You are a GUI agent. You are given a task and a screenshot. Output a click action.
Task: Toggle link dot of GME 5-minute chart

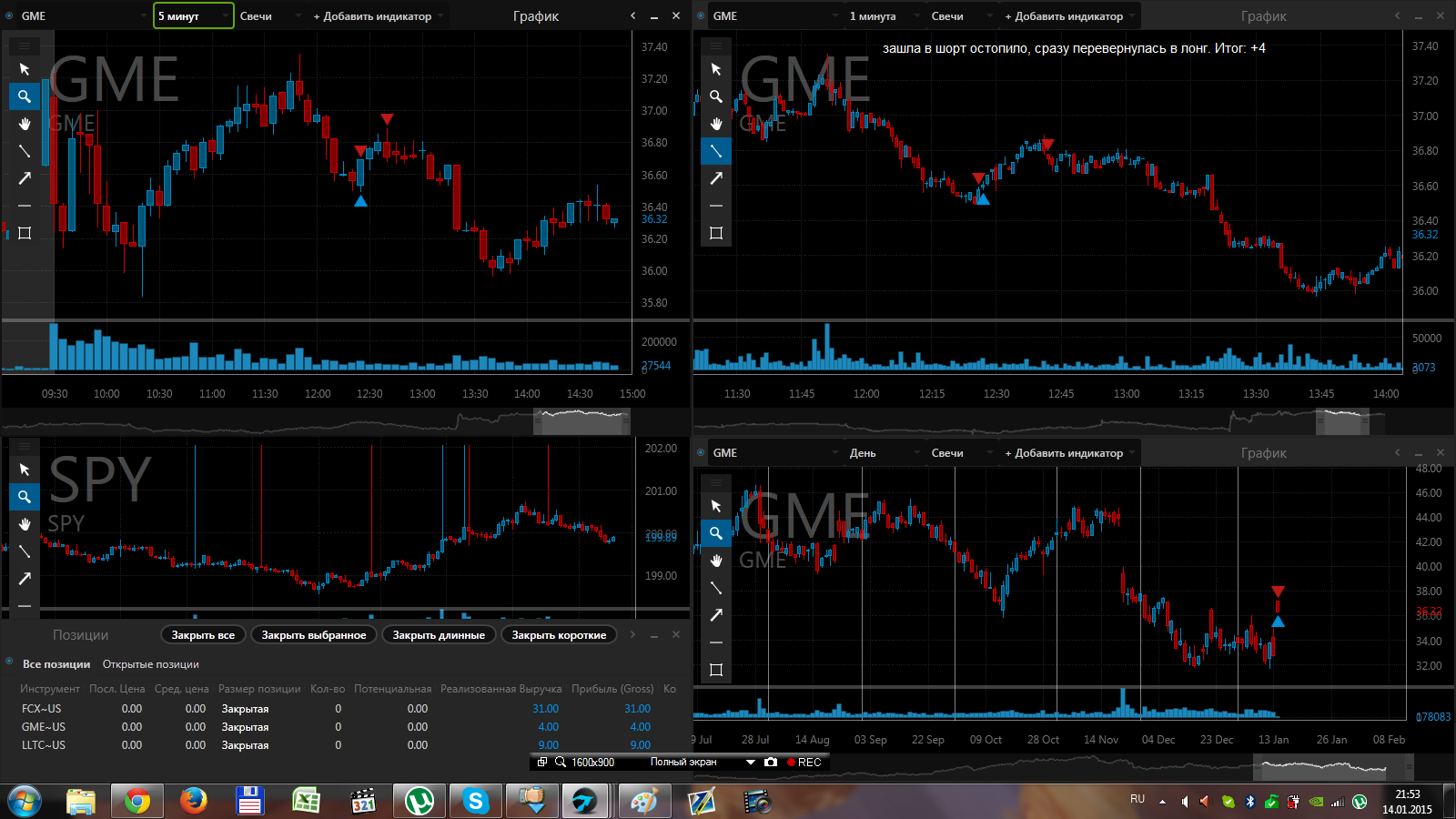tap(9, 15)
